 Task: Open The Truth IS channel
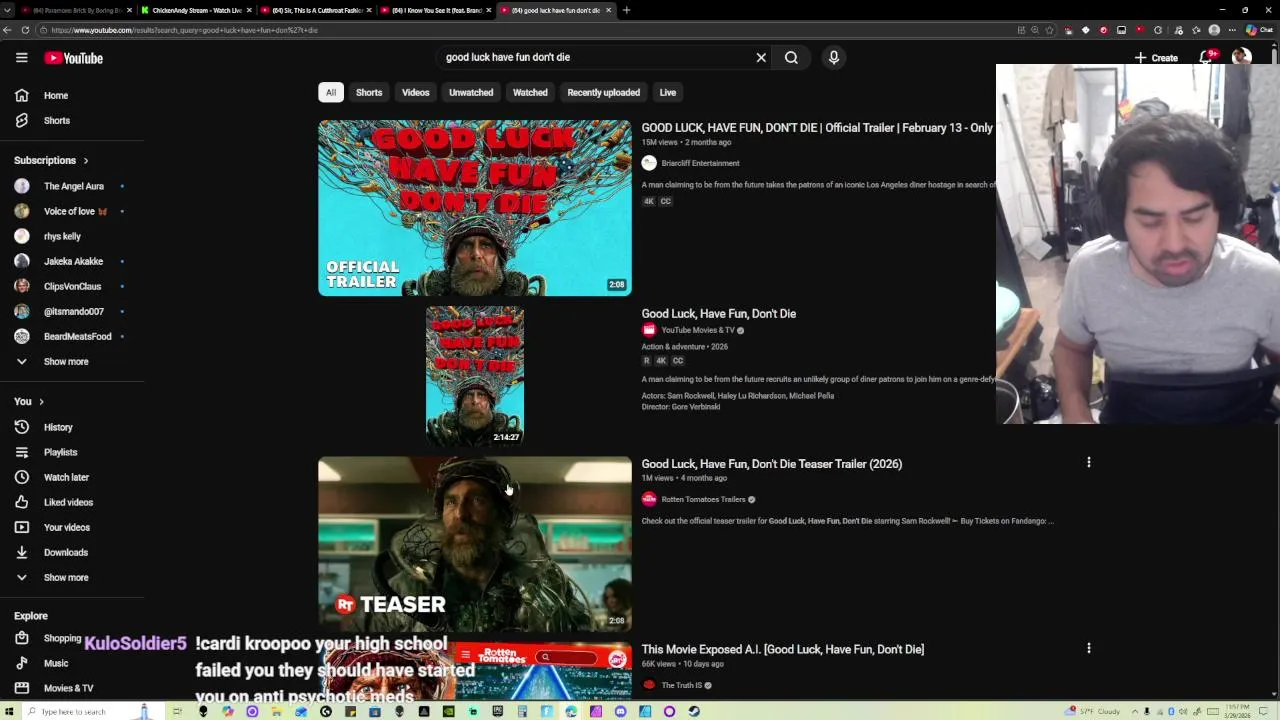[681, 685]
